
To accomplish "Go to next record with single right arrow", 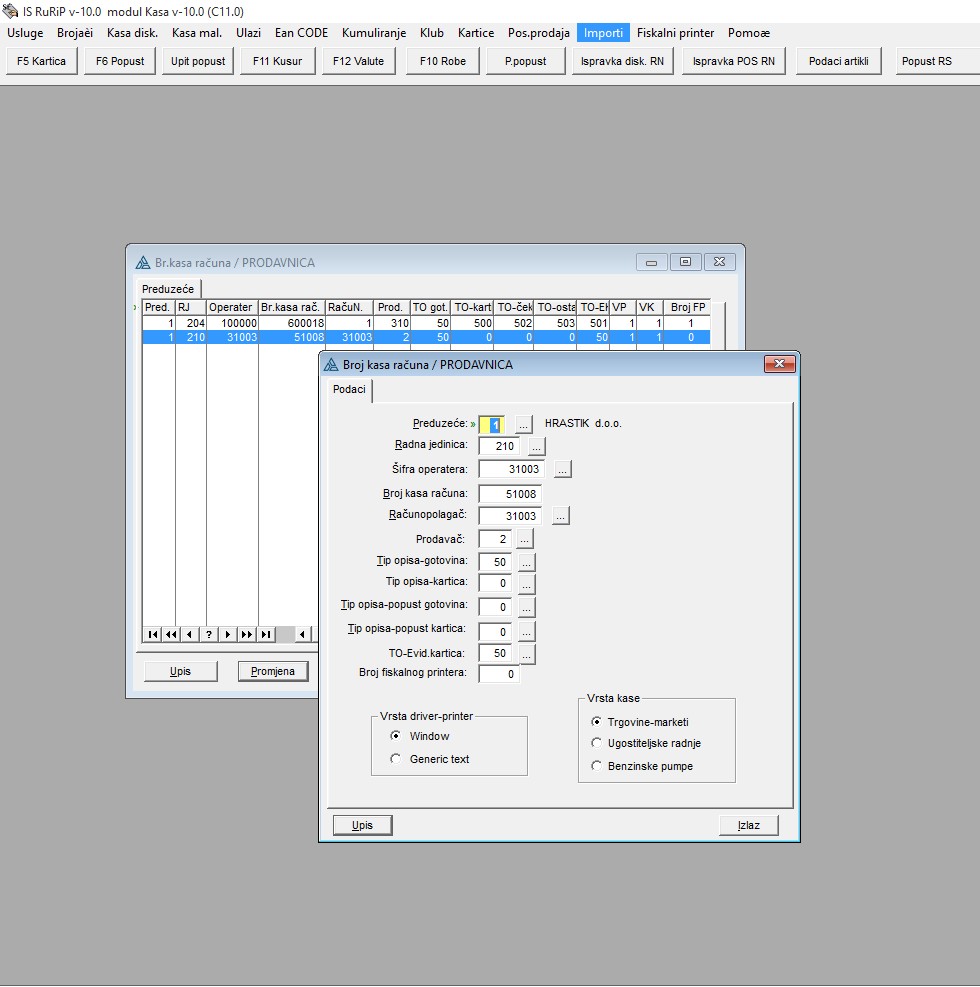I will pos(228,634).
